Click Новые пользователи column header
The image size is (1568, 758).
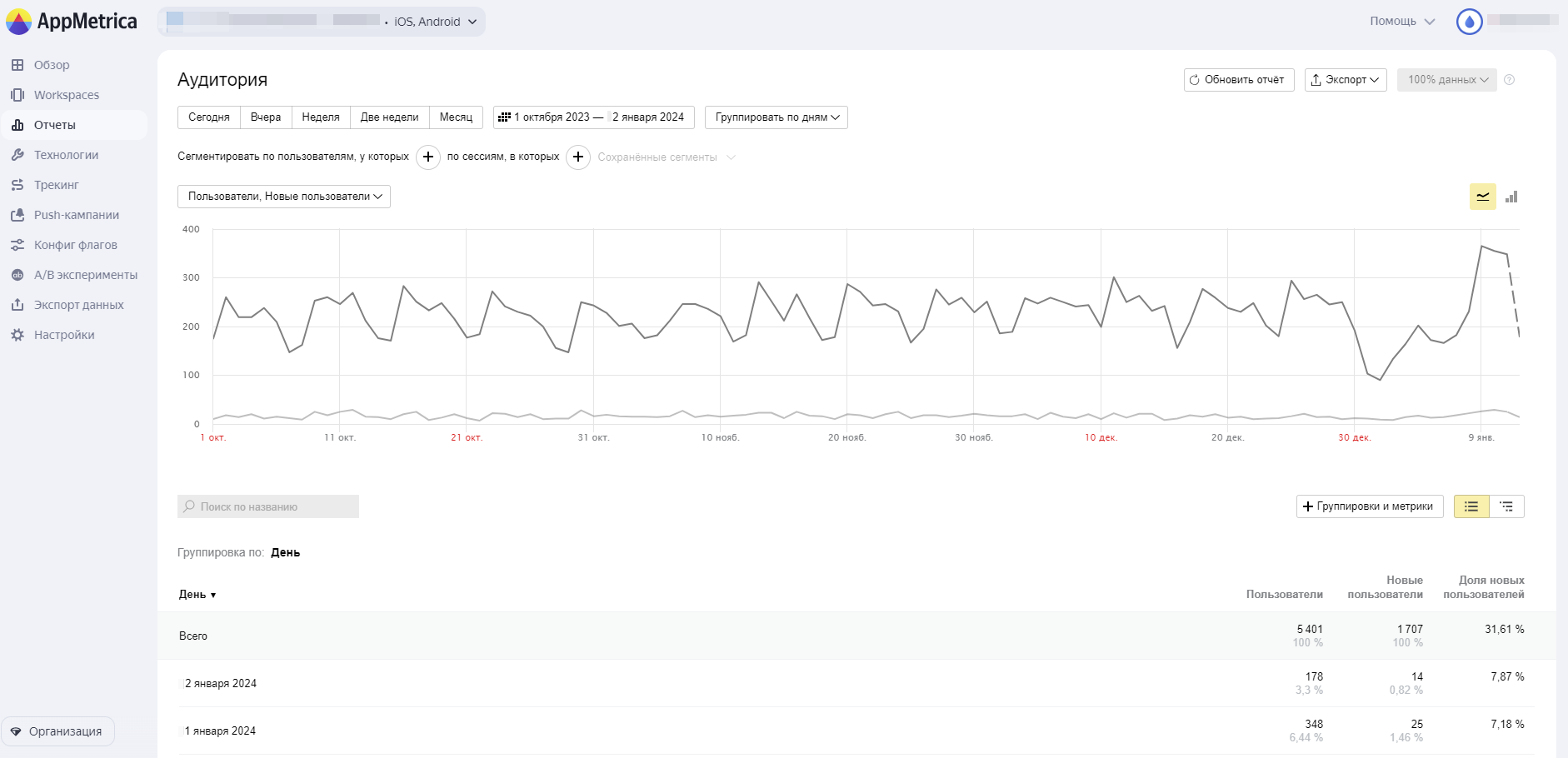click(x=1386, y=587)
